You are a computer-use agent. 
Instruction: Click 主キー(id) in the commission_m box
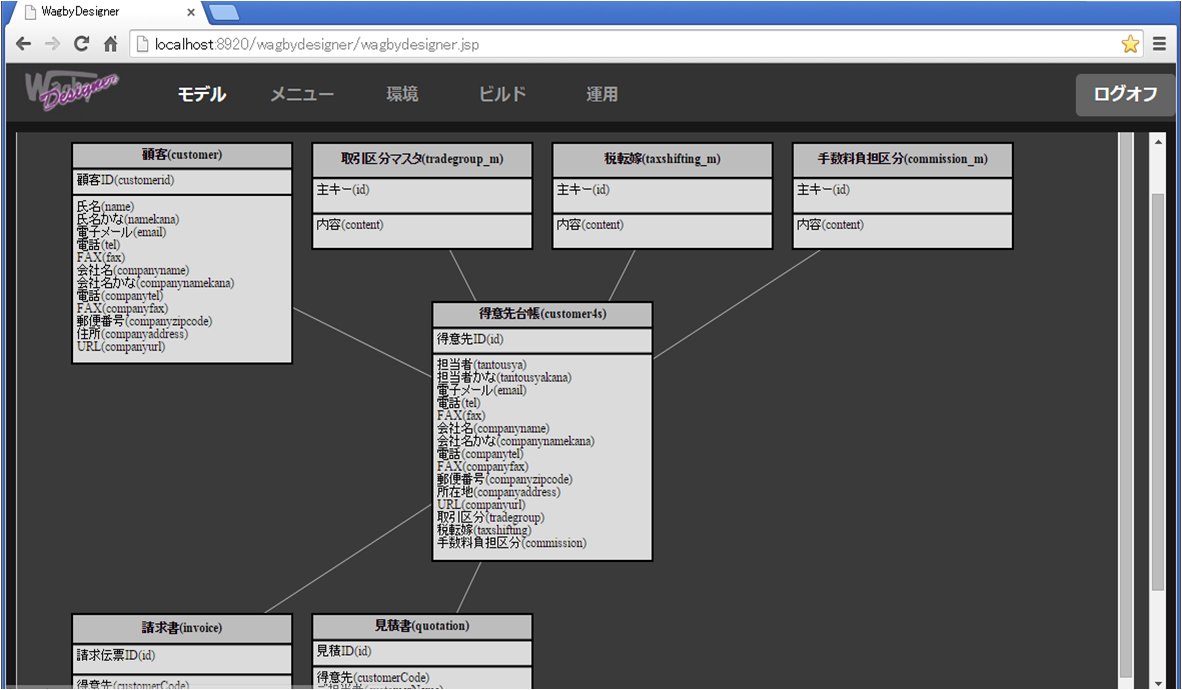[823, 190]
